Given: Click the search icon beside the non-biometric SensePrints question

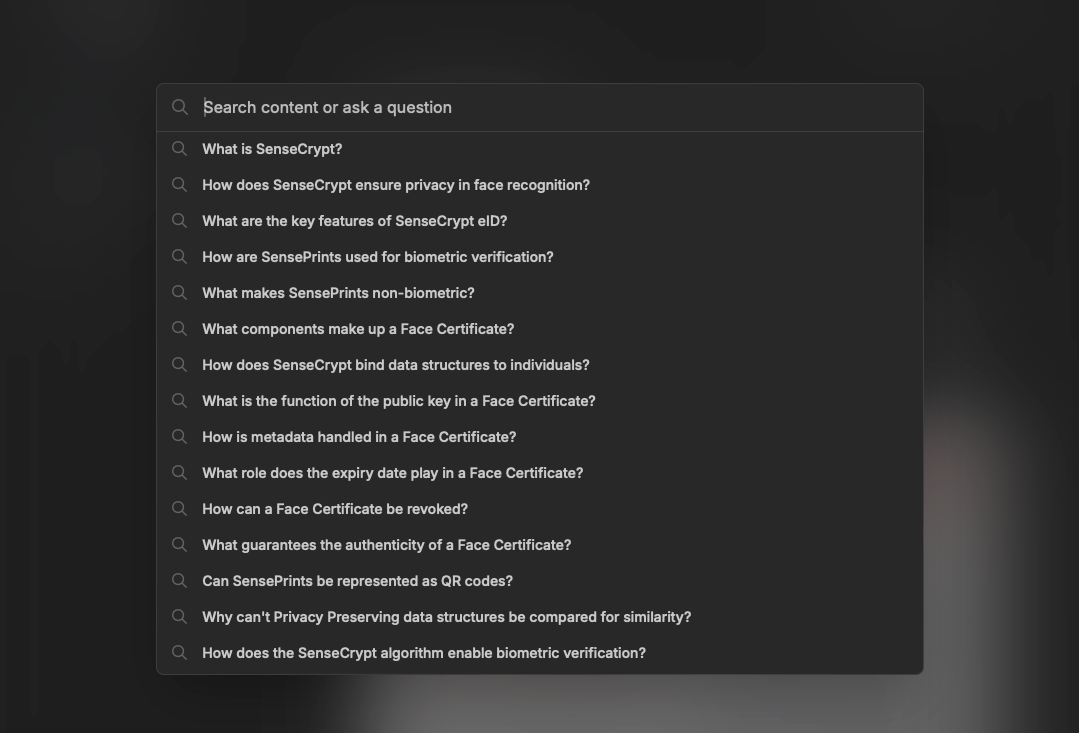Looking at the screenshot, I should (x=180, y=293).
